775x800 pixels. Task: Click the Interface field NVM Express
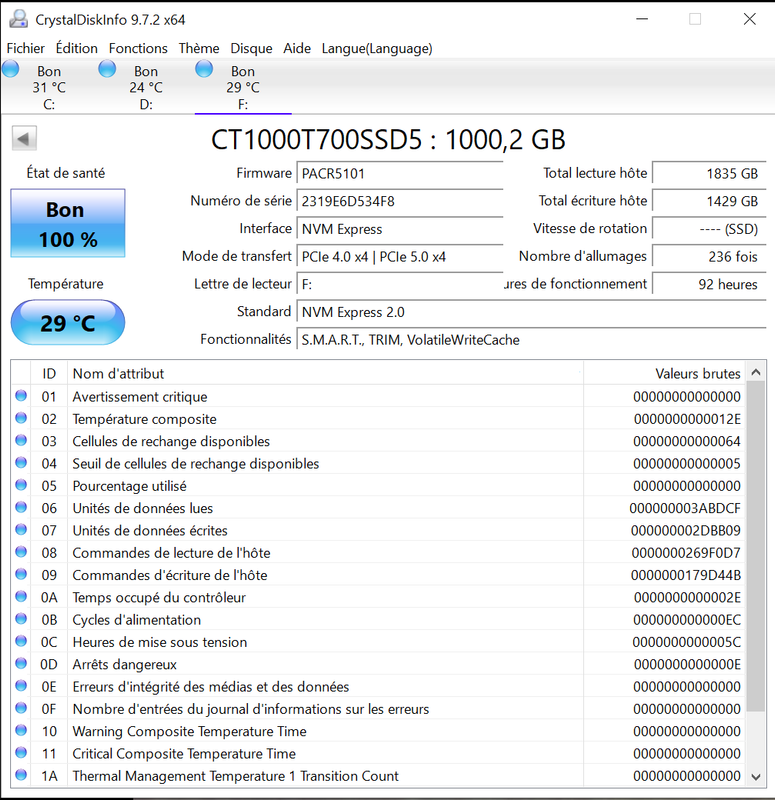400,229
